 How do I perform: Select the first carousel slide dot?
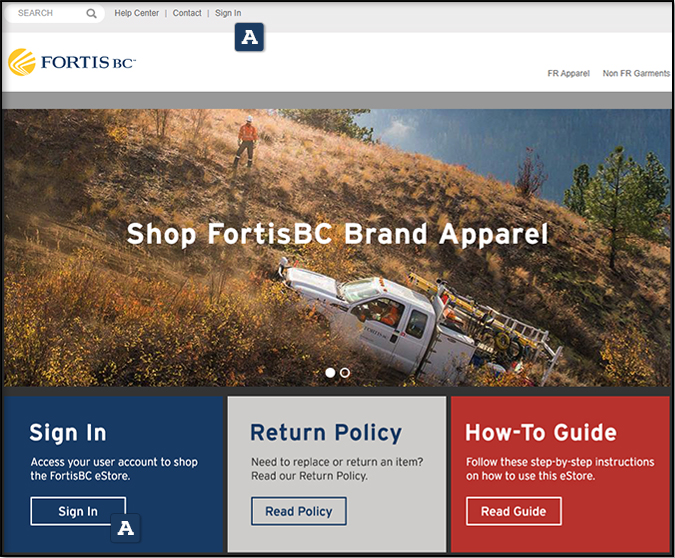330,372
